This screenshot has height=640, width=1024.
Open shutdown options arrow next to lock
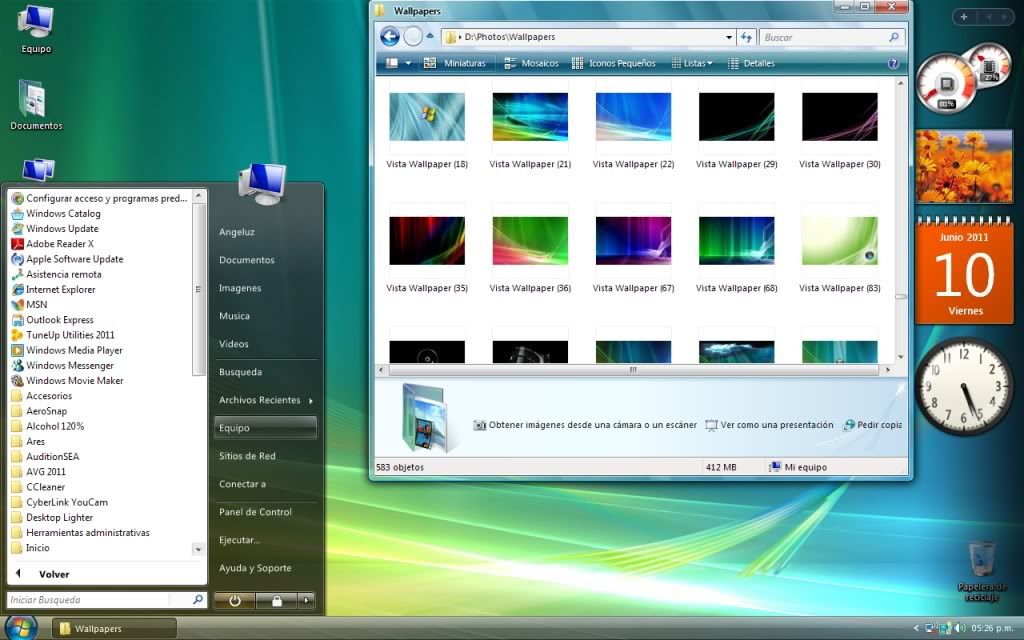306,600
